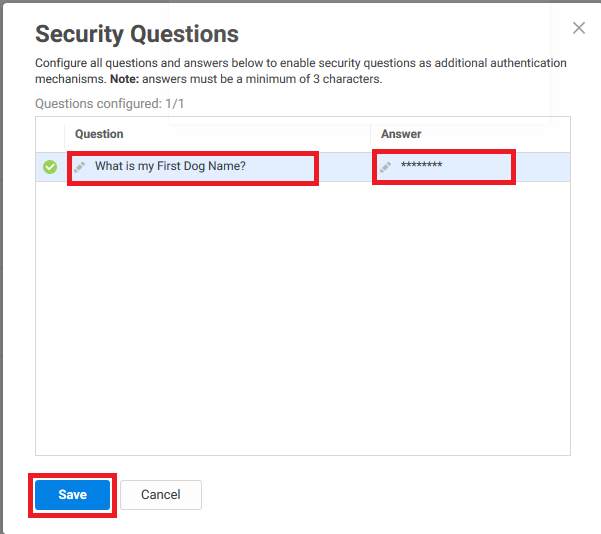601x534 pixels.
Task: Click the pencil icon beside the answer
Action: coord(386,167)
